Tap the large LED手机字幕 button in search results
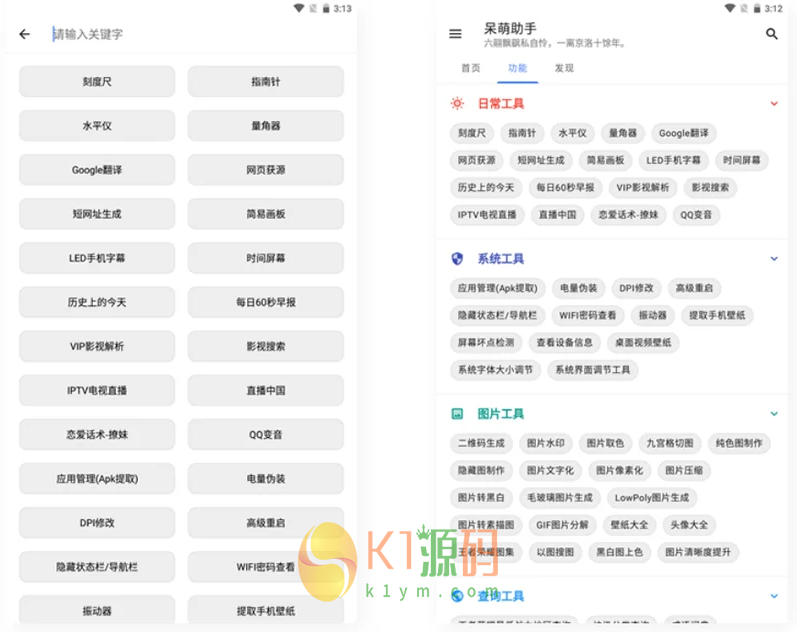This screenshot has width=797, height=632. click(97, 258)
